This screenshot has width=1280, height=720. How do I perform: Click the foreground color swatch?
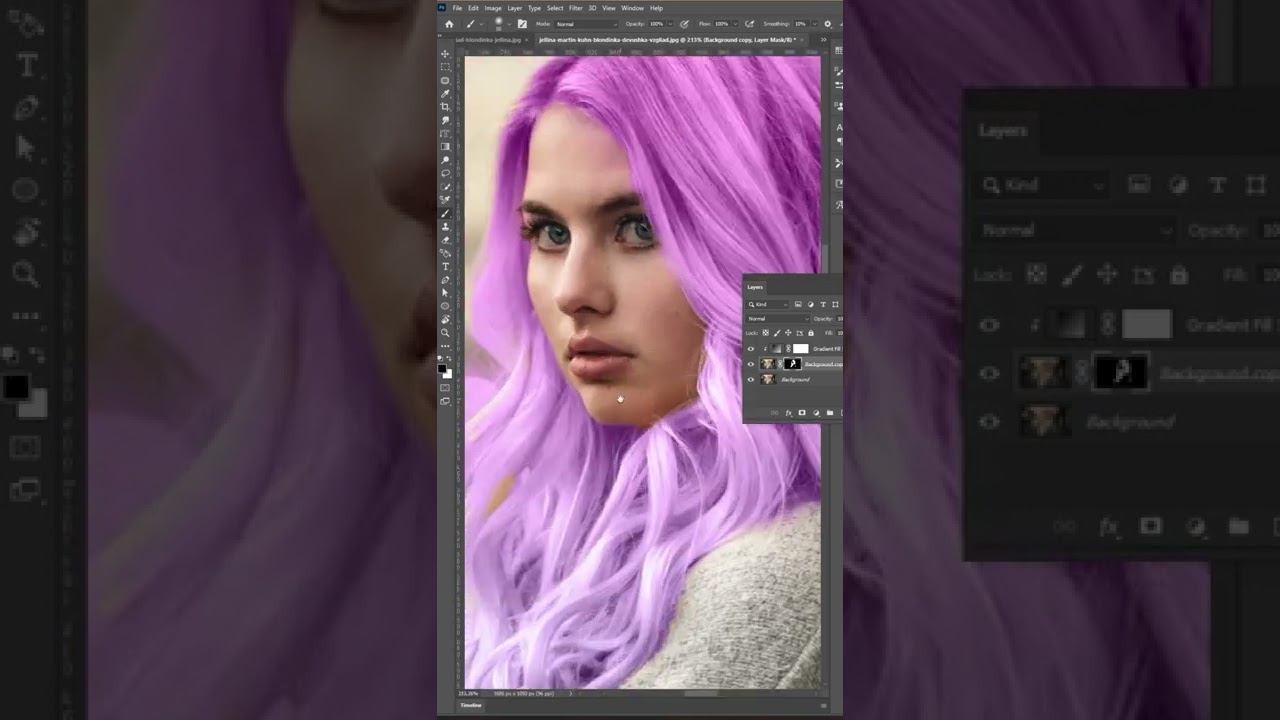[442, 368]
